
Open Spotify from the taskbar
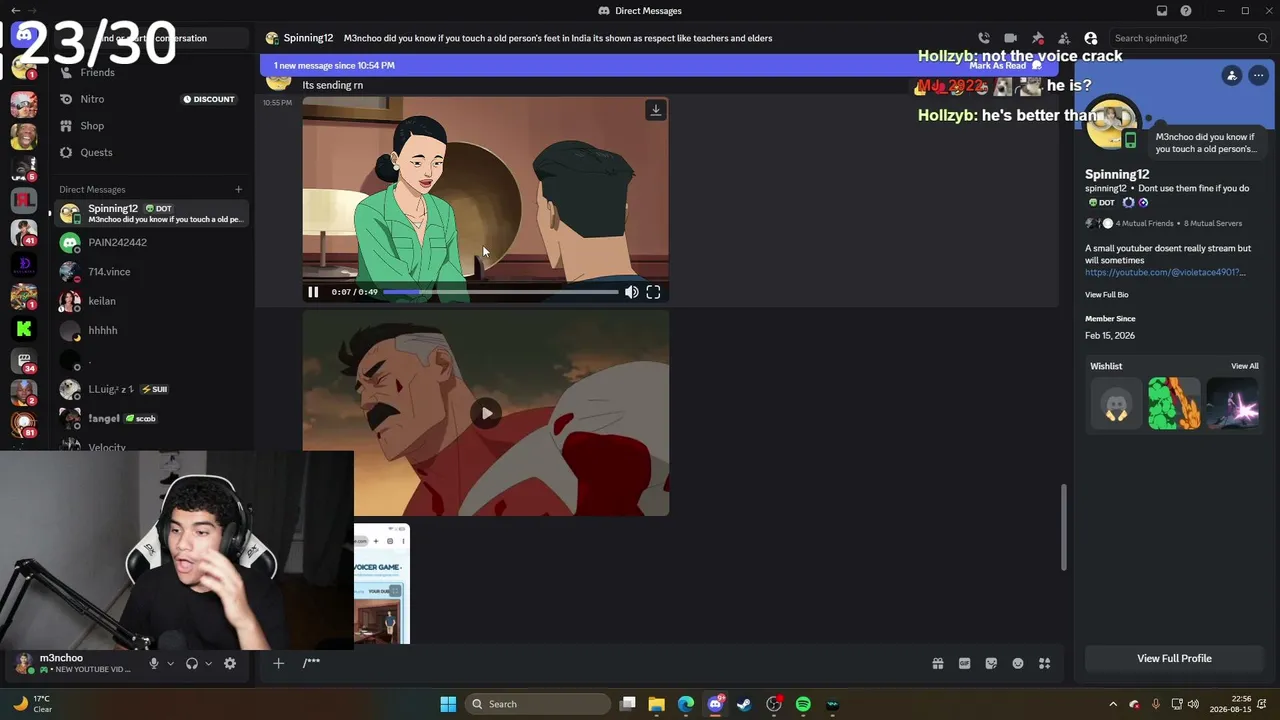pos(803,704)
